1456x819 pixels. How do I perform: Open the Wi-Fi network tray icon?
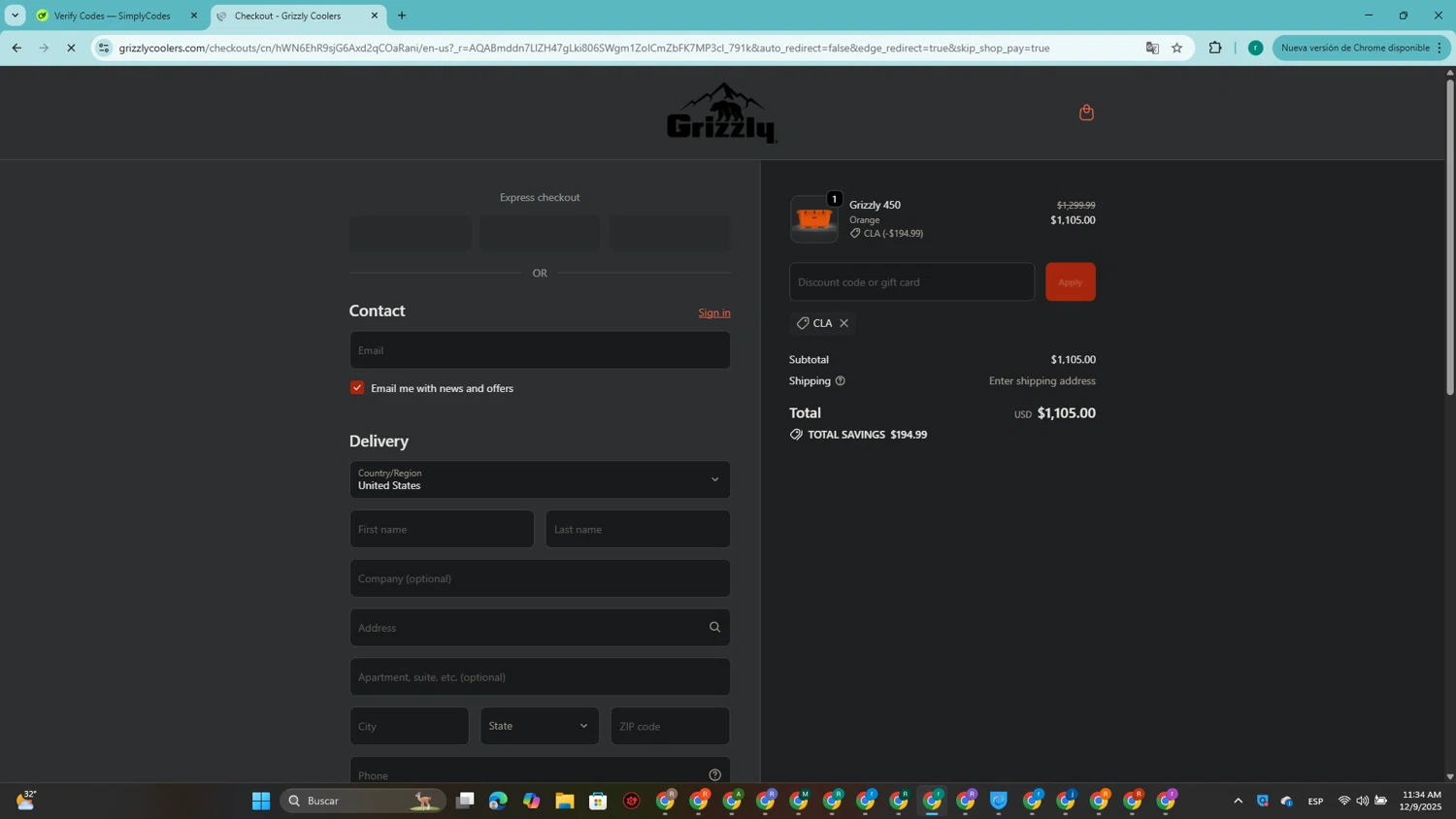1344,801
